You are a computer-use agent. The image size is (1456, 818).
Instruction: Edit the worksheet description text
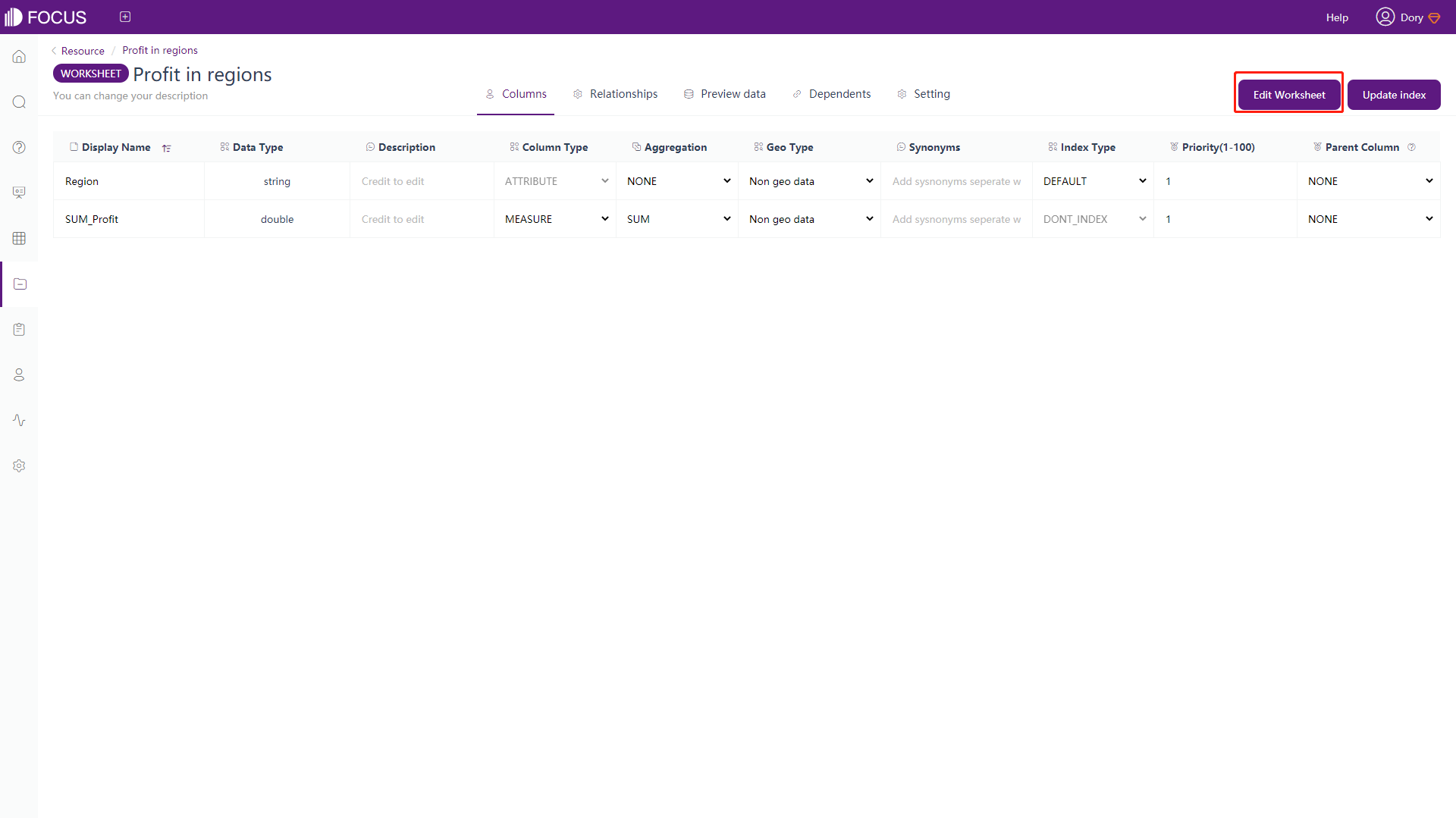coord(130,96)
